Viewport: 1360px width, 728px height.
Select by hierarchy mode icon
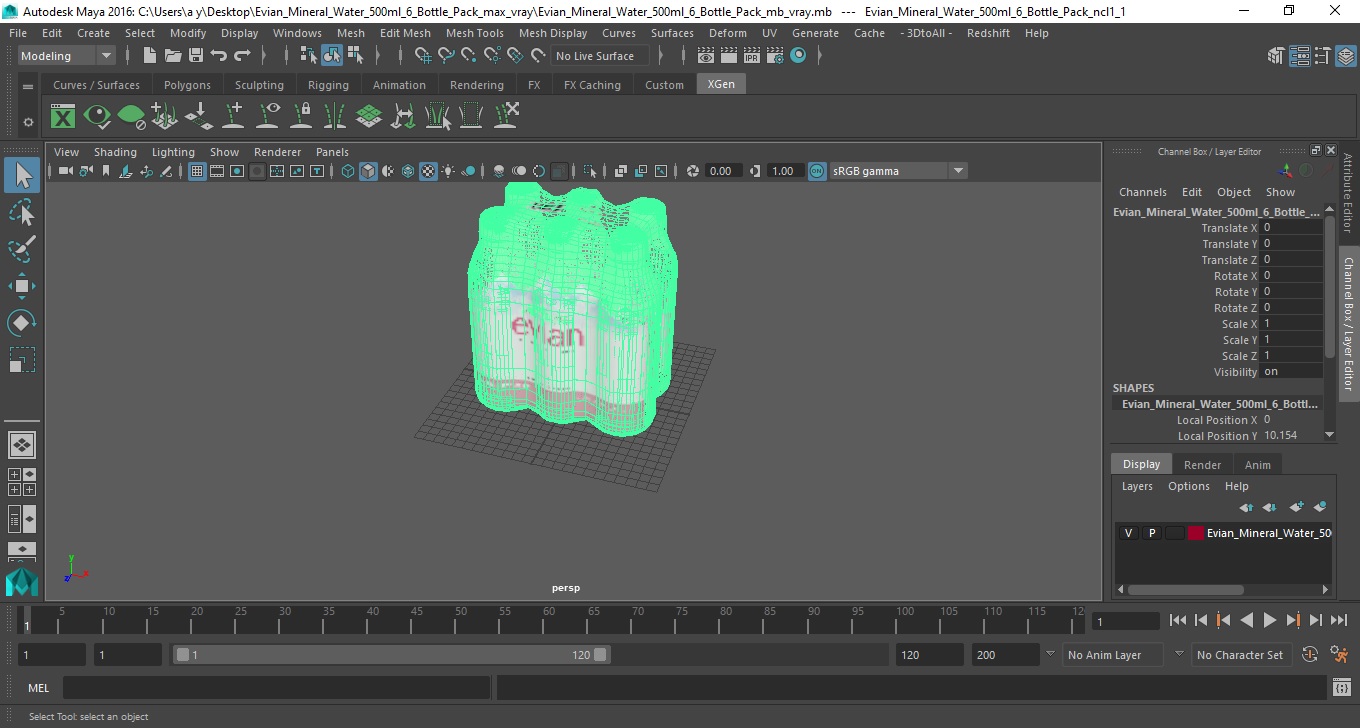(x=308, y=56)
